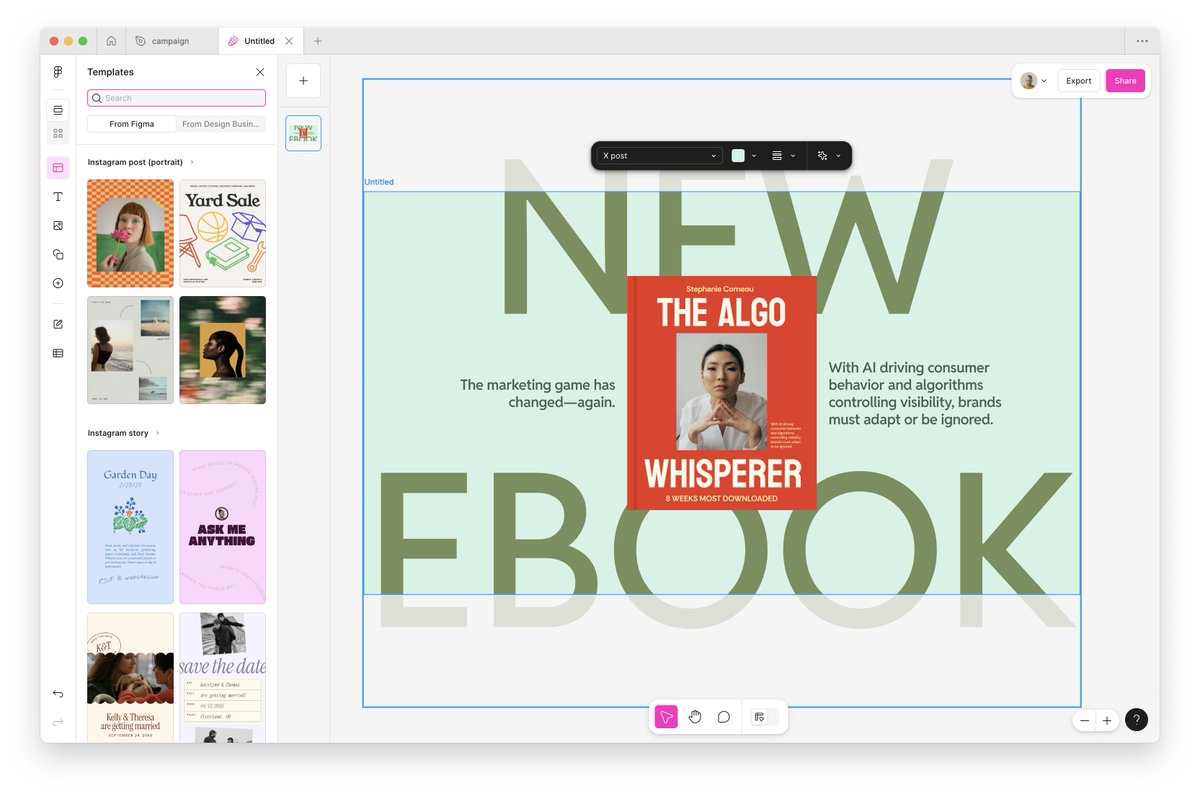Click the mint fill color swatch

(x=738, y=156)
